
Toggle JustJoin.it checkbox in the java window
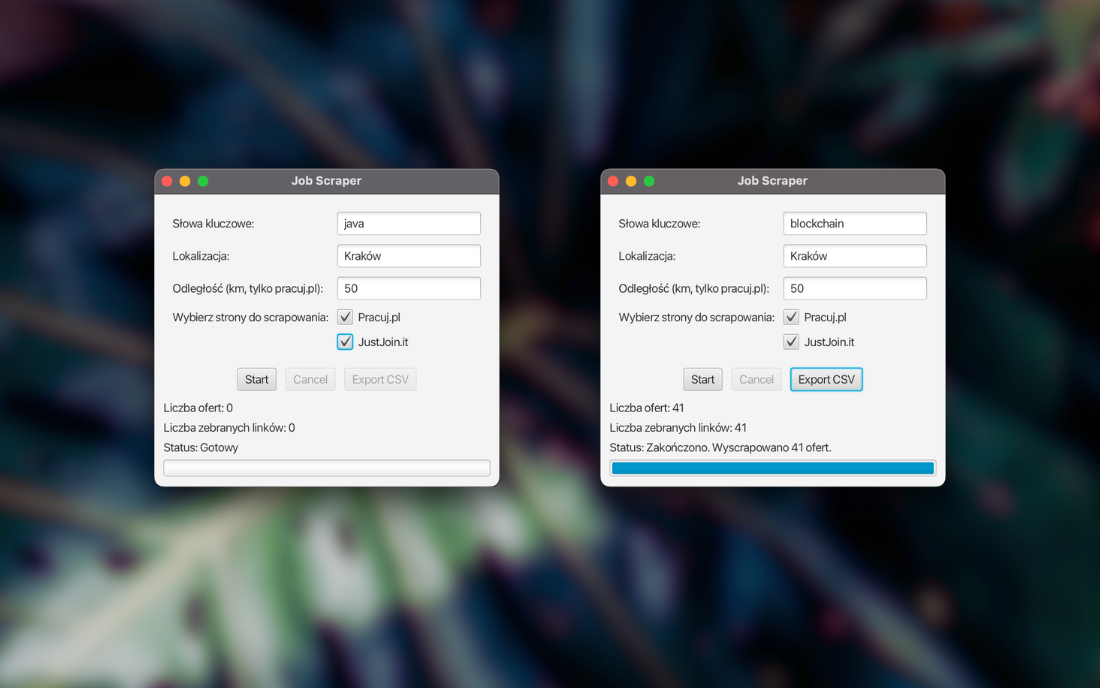[345, 342]
